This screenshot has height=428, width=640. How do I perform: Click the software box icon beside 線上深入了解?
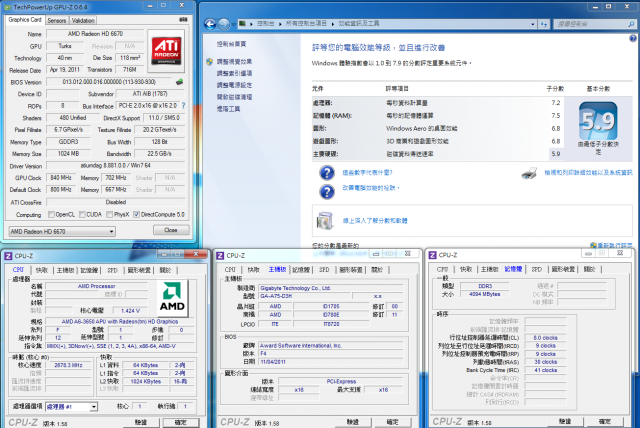(x=325, y=221)
